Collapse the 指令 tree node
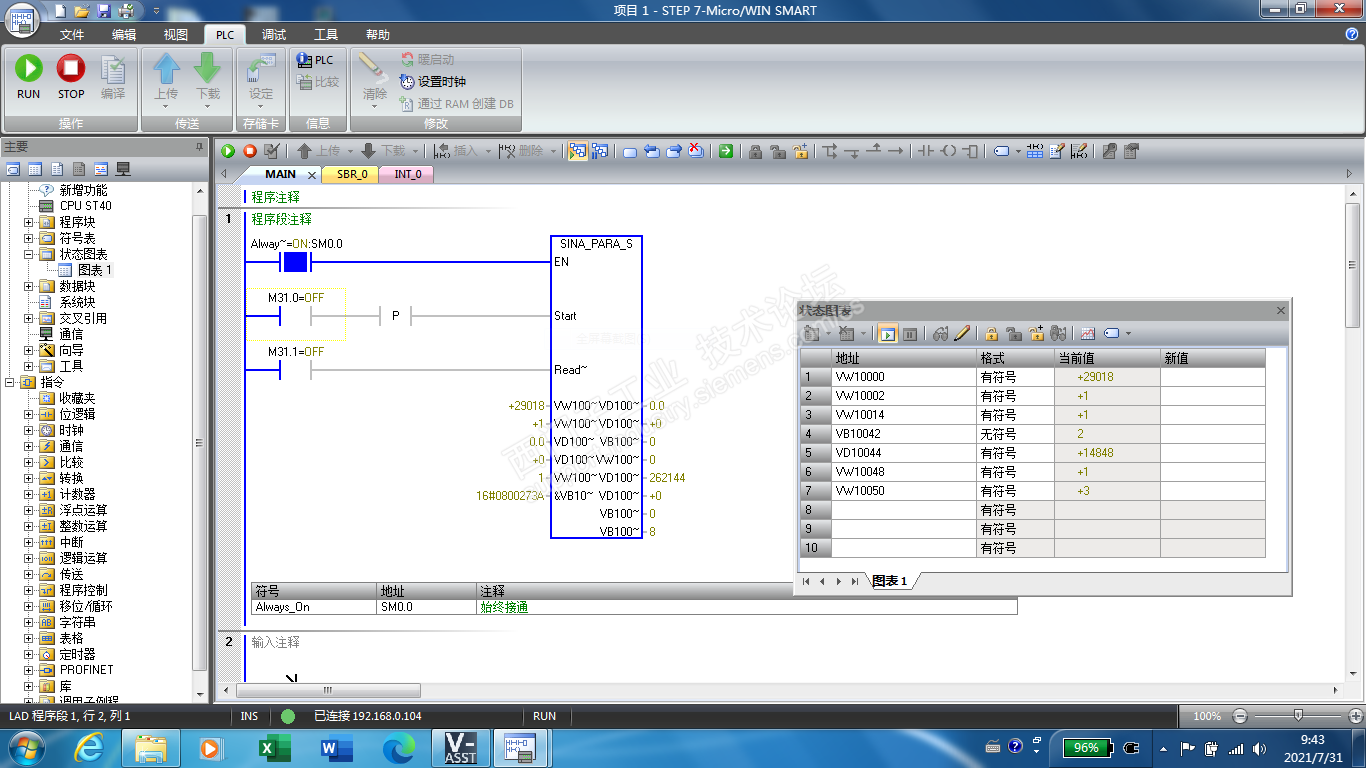The height and width of the screenshot is (768, 1366). 11,382
